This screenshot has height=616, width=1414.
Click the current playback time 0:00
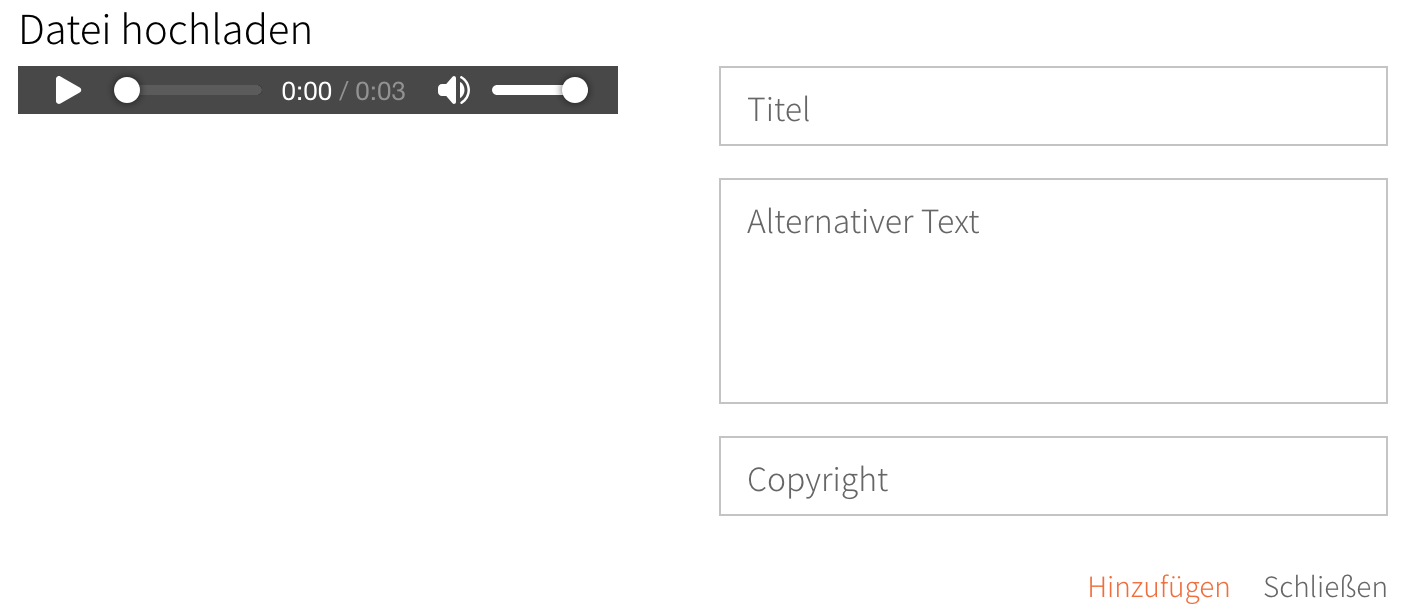click(x=306, y=91)
